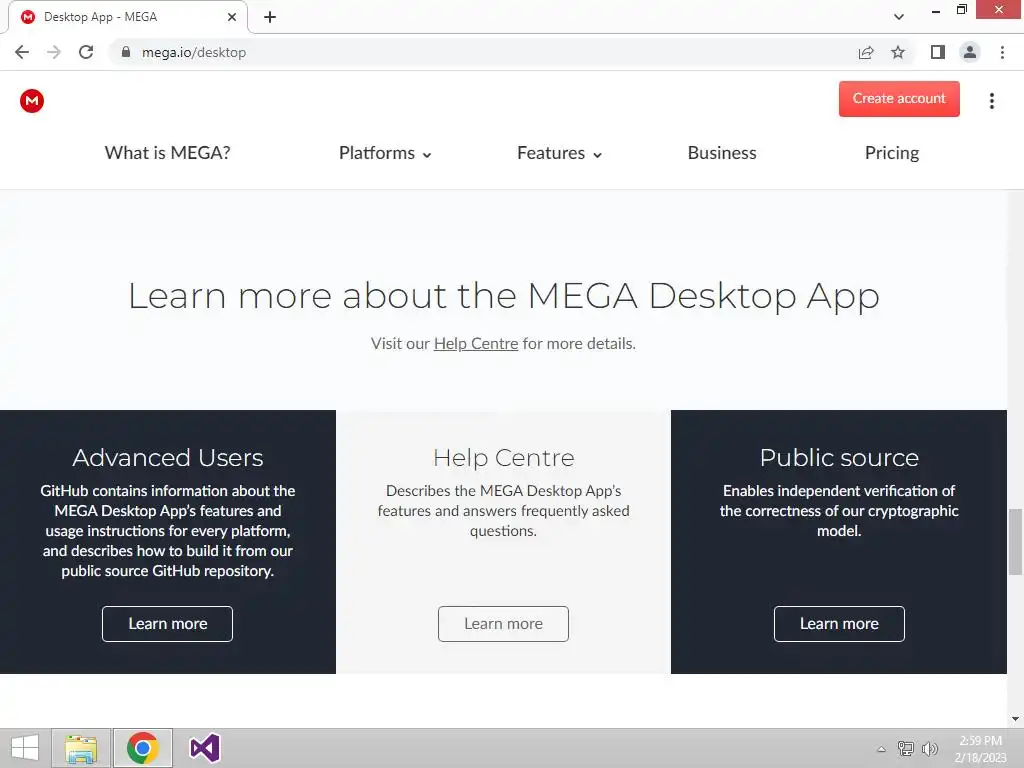The image size is (1024, 768).
Task: Click the page vertical scrollbar thumb
Action: [x=1015, y=541]
